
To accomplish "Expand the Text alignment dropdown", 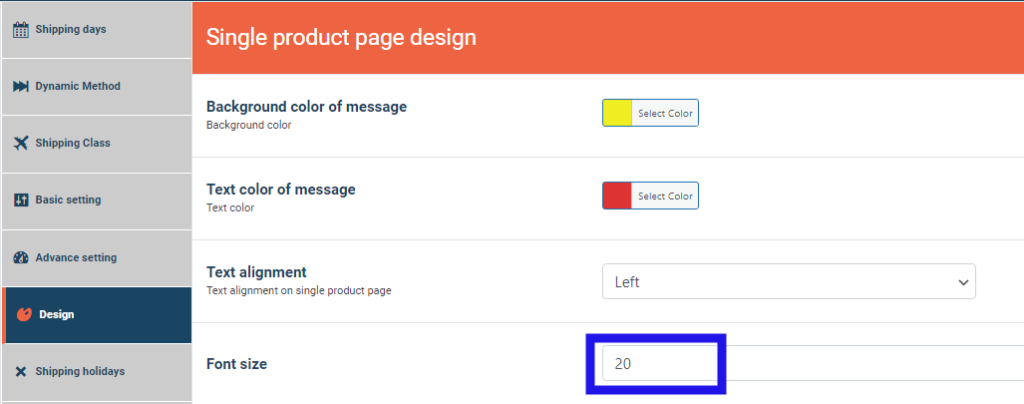I will pyautogui.click(x=788, y=282).
